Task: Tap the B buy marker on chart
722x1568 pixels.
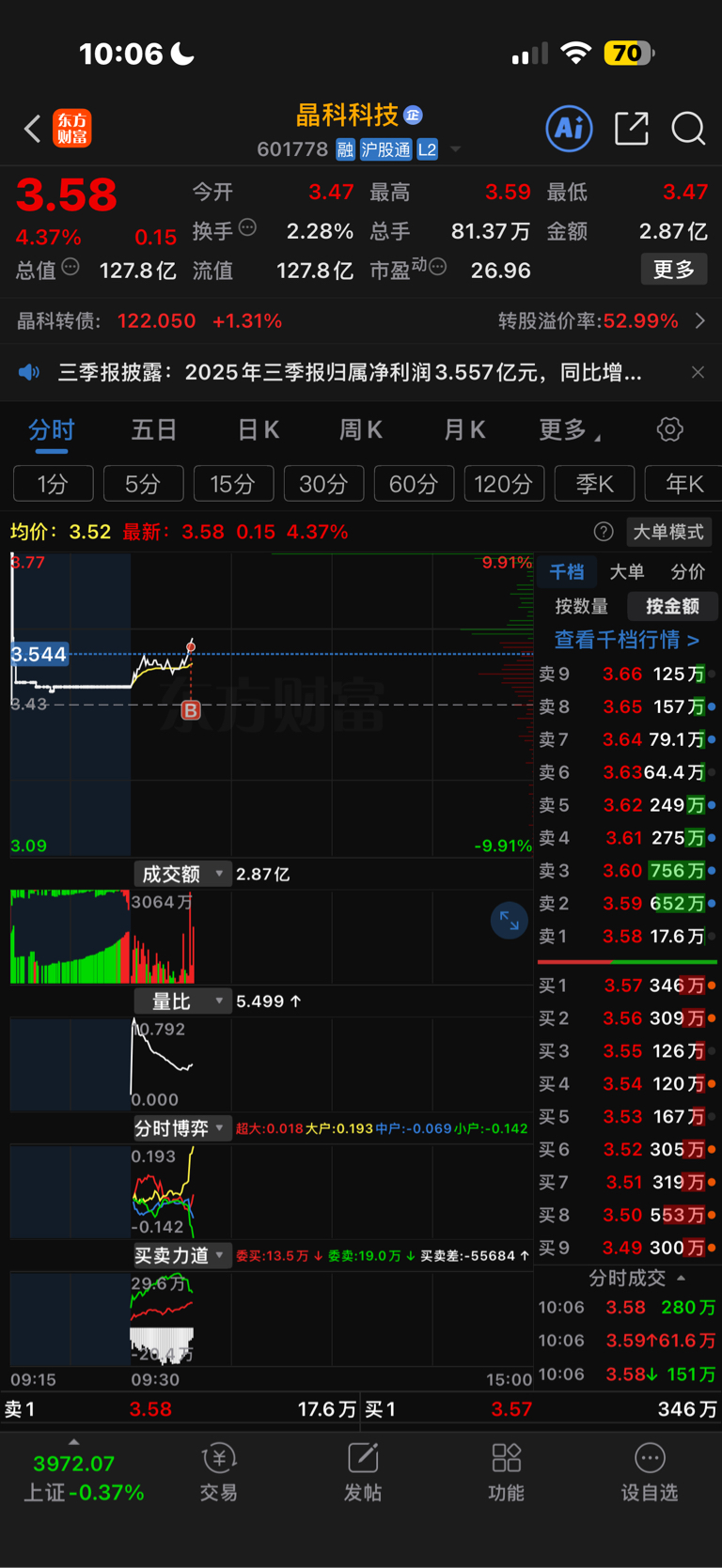Action: pos(191,710)
